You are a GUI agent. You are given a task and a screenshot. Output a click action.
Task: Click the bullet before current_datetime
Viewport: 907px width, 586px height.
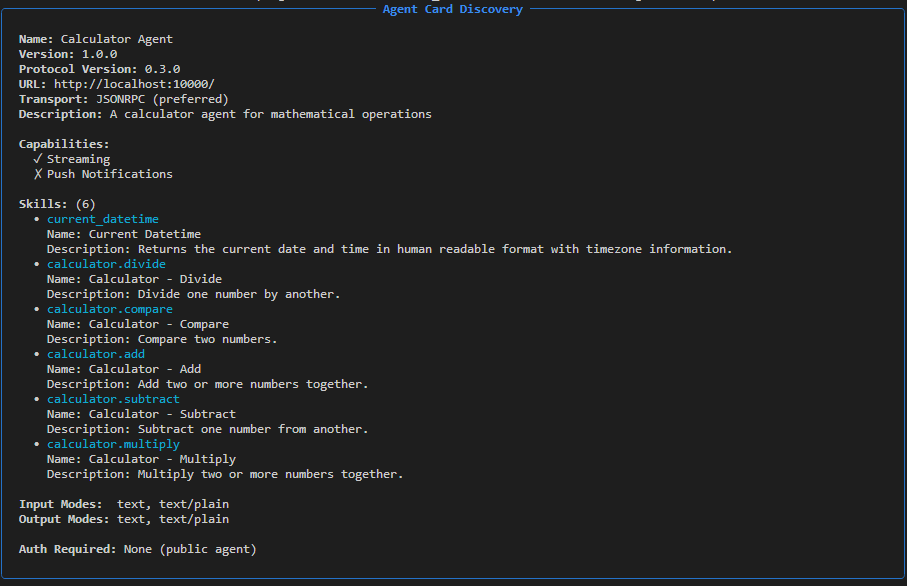pos(37,219)
